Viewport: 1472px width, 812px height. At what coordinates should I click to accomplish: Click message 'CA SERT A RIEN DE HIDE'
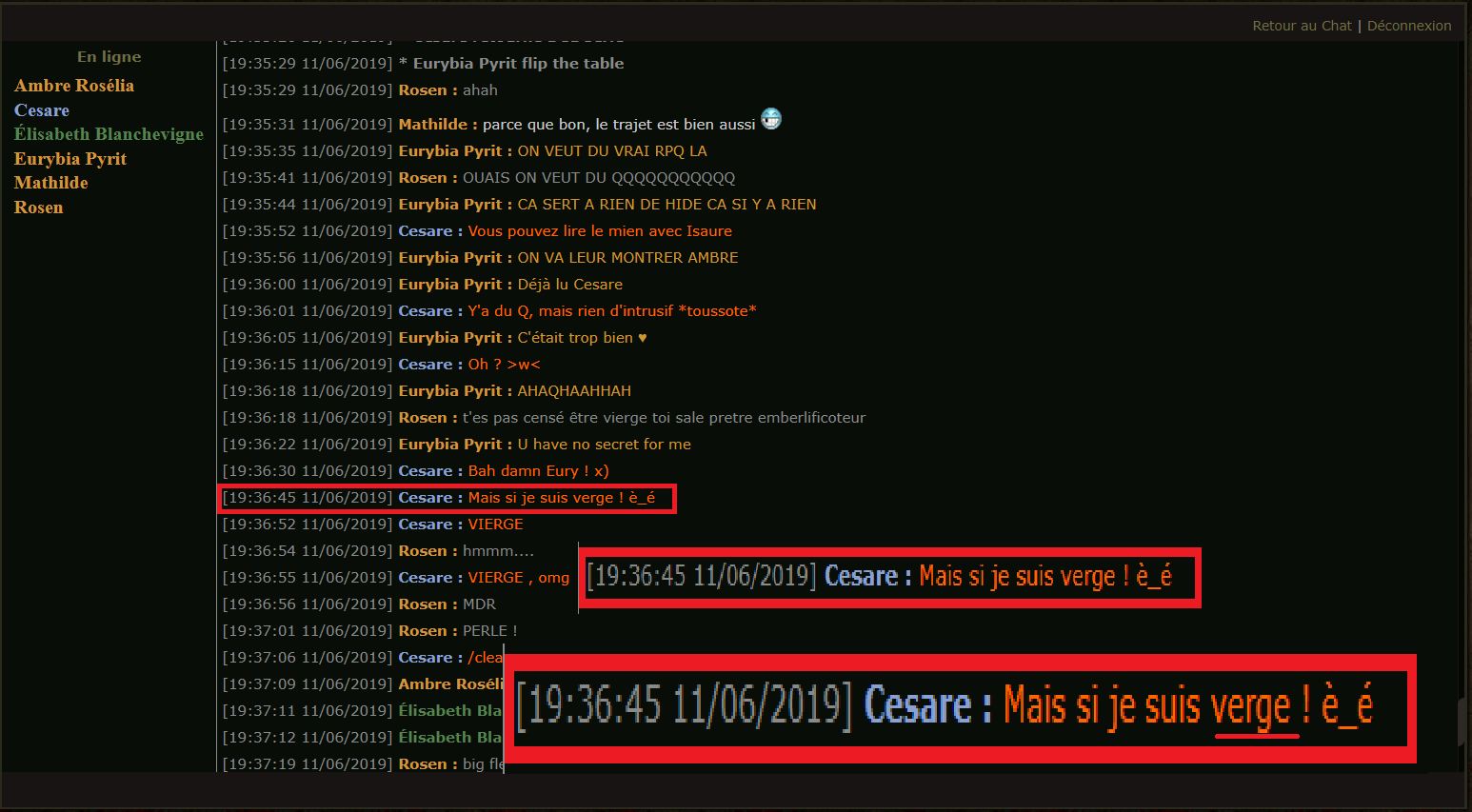point(666,205)
